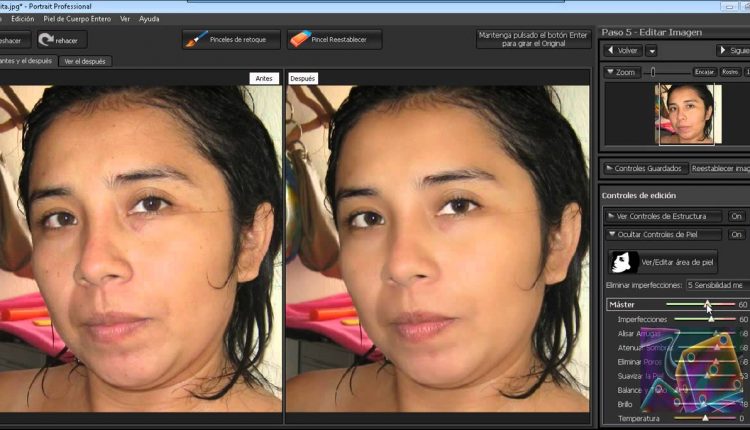Click the deshacer undo button
This screenshot has width=750, height=430.
13,40
